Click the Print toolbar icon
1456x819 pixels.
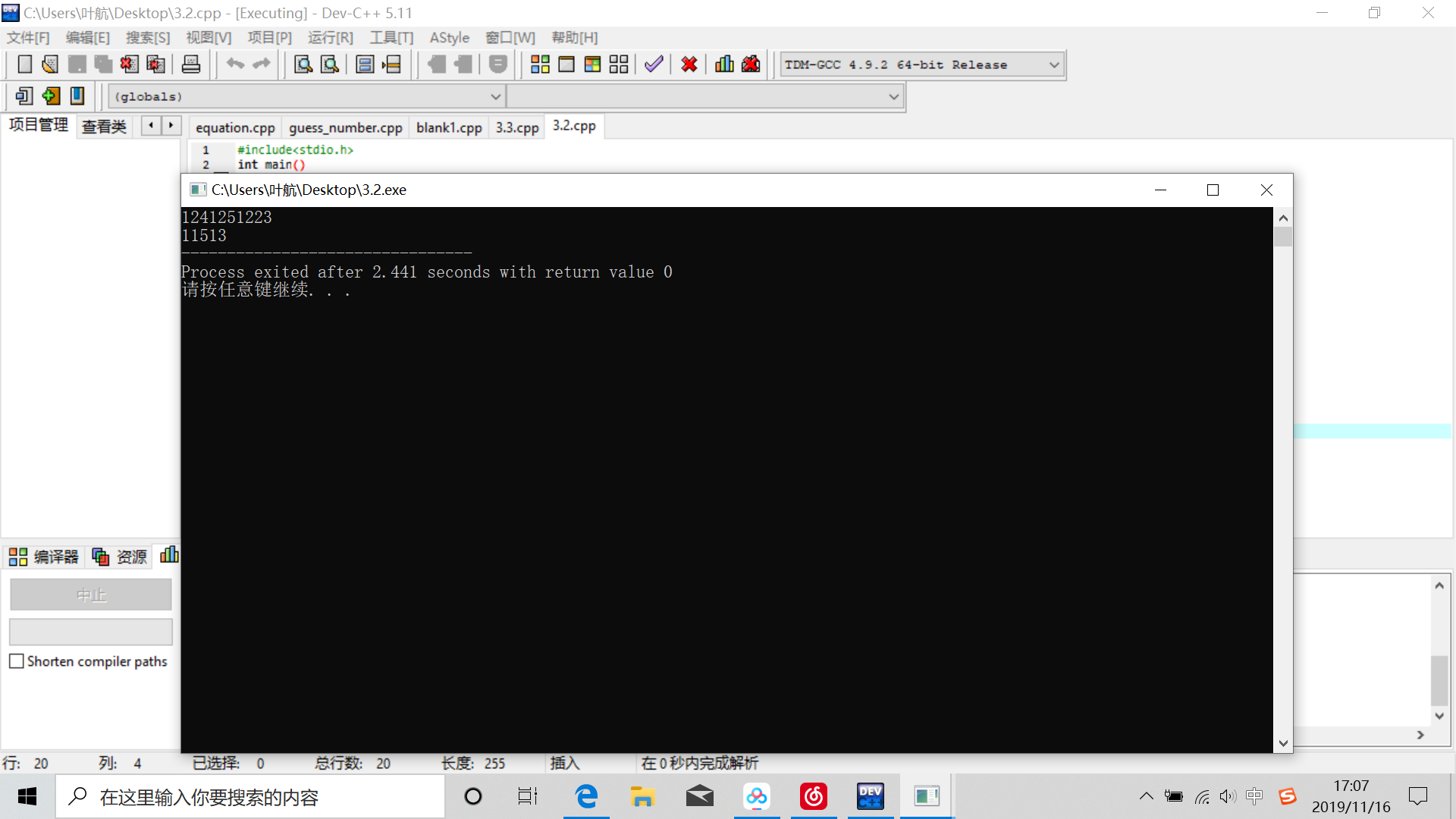pos(191,64)
